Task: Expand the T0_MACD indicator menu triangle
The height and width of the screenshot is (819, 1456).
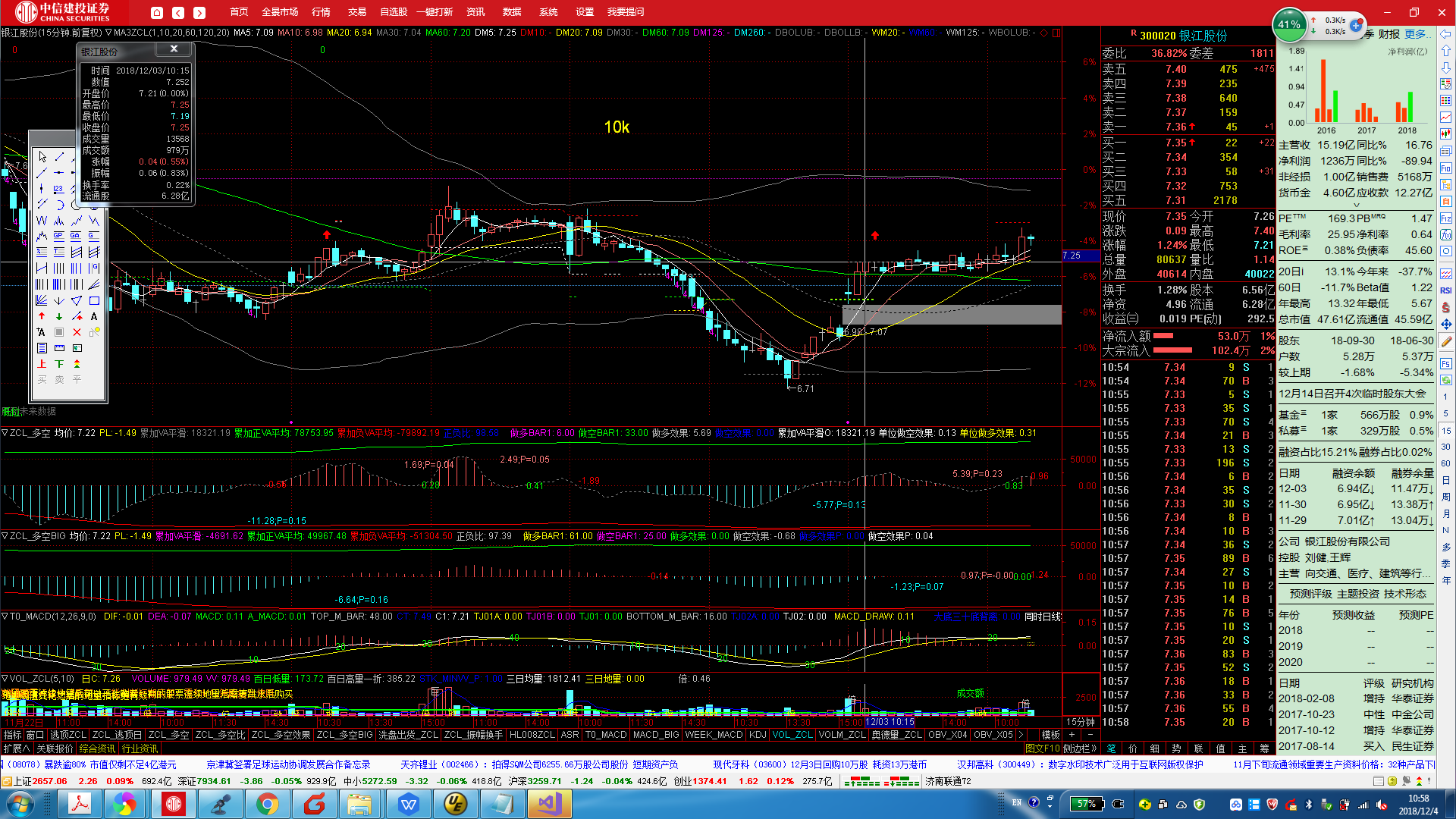Action: click(5, 617)
